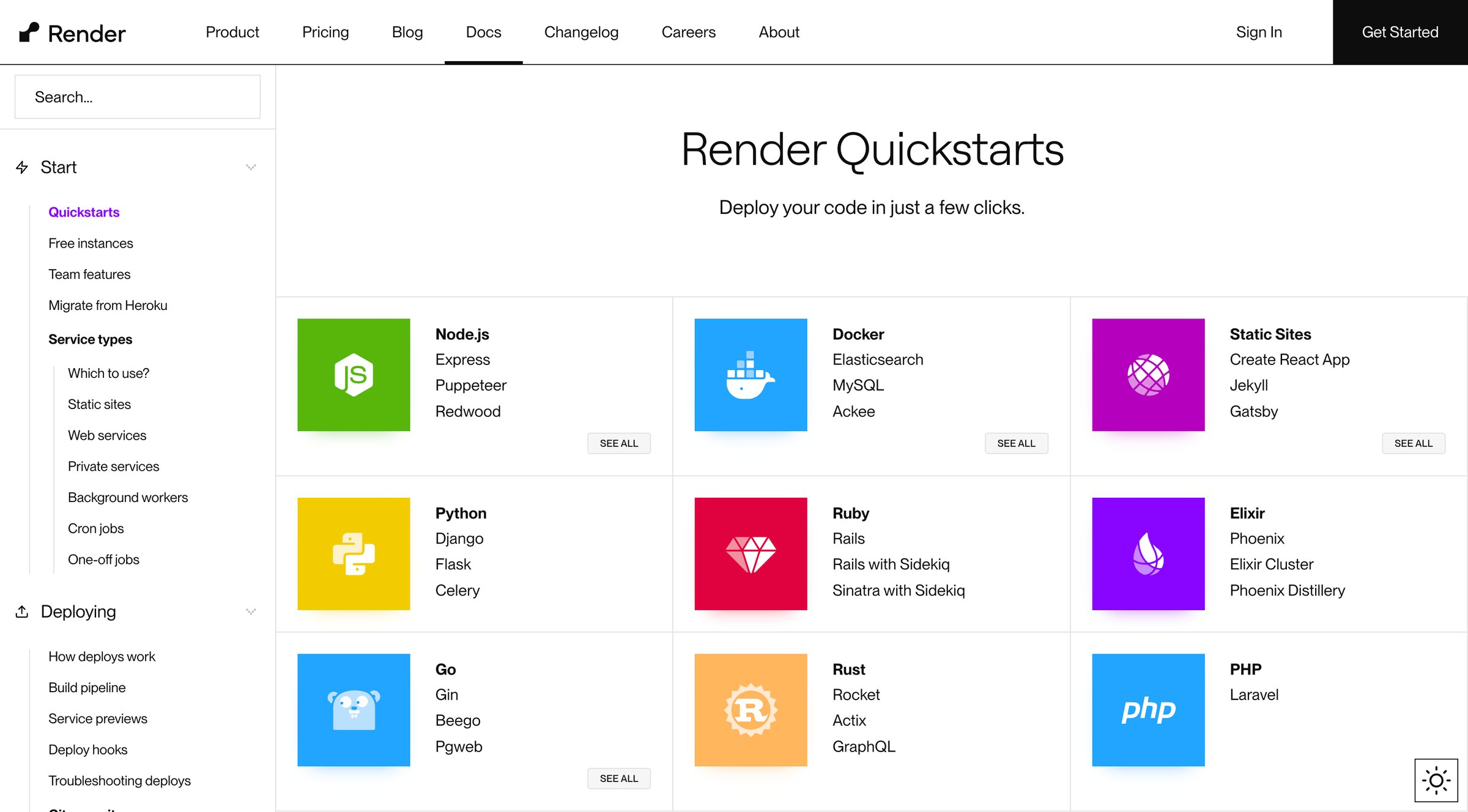Open Background workers sidebar entry
Screen dimensions: 1468x812
pos(128,498)
